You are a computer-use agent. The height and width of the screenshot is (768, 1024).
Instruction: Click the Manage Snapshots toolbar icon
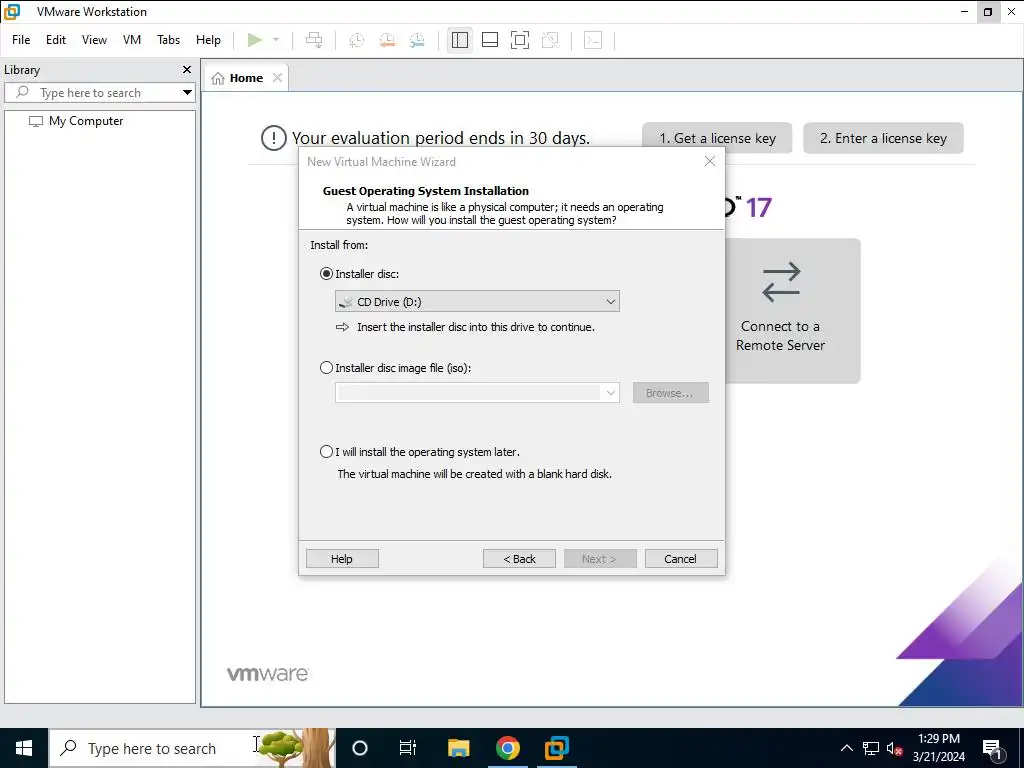coord(417,40)
